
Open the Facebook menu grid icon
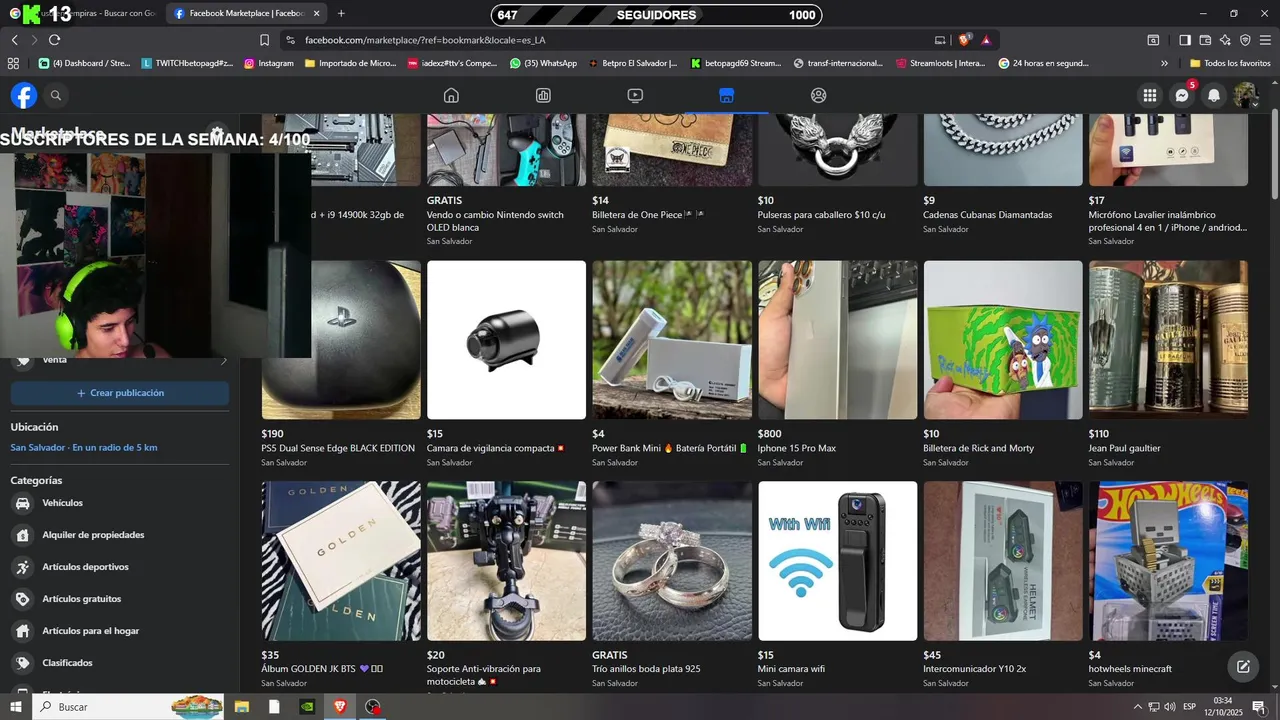[x=1150, y=95]
